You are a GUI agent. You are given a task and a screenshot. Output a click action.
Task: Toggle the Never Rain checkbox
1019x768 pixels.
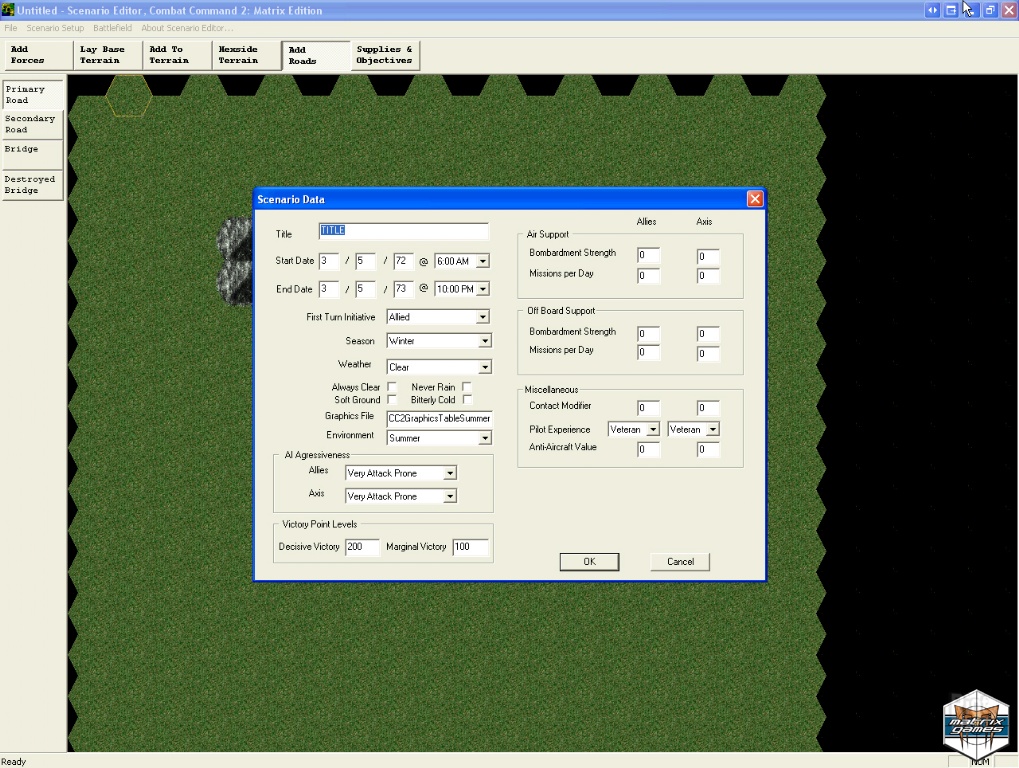467,387
